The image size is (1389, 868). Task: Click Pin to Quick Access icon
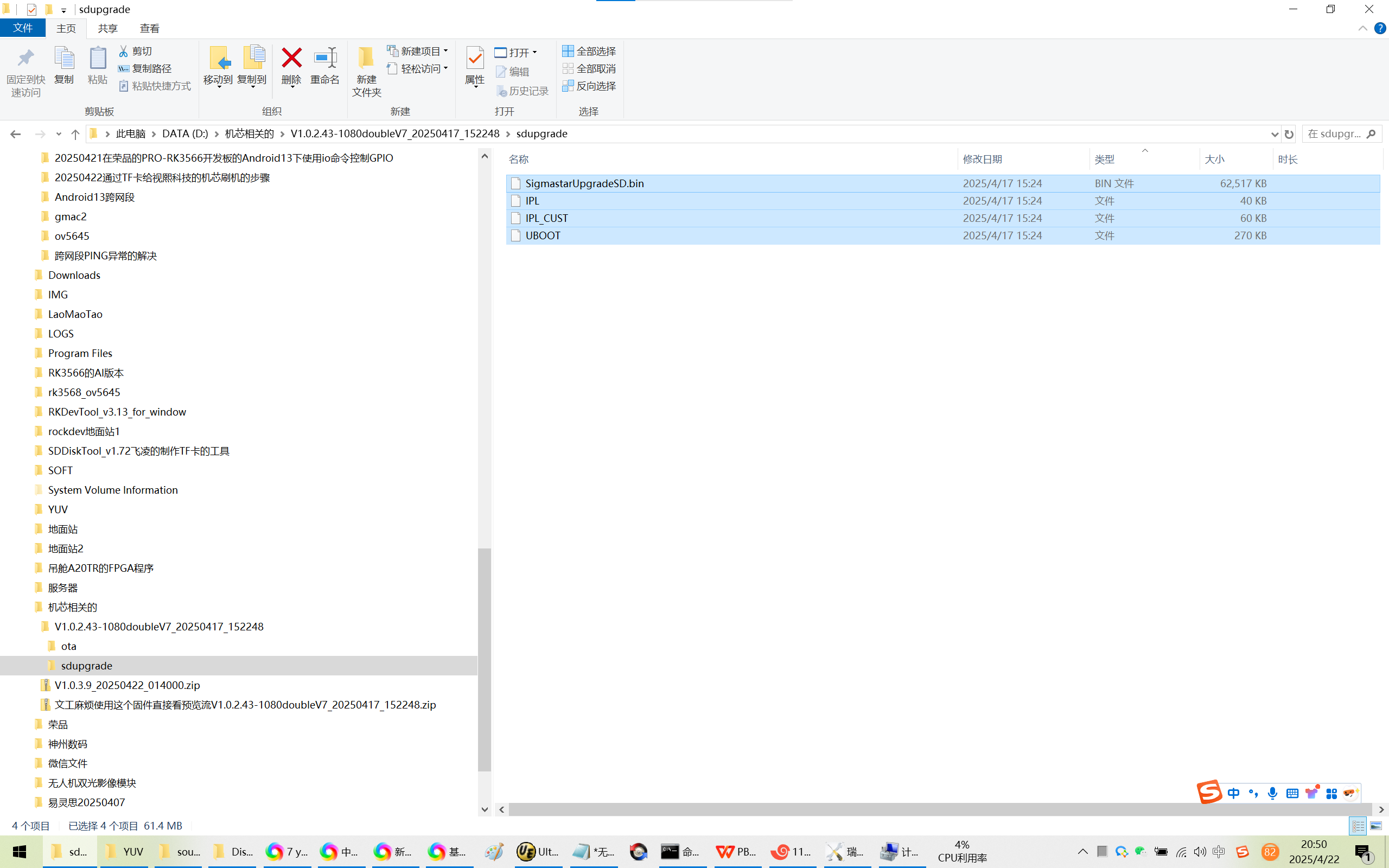tap(26, 59)
